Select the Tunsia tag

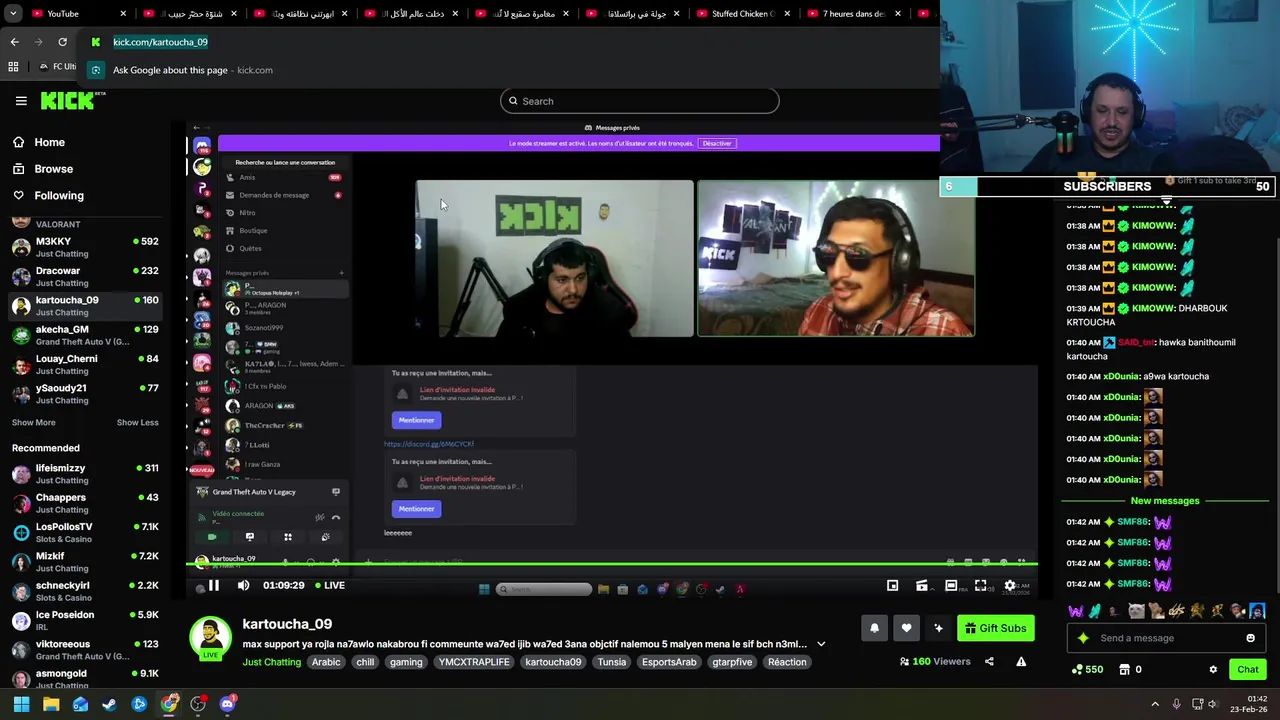611,662
